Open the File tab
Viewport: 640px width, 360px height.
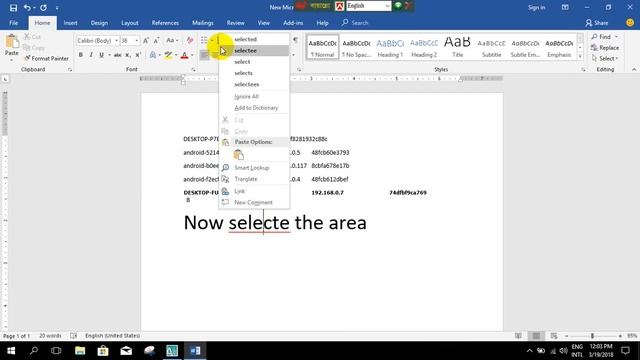click(x=13, y=23)
